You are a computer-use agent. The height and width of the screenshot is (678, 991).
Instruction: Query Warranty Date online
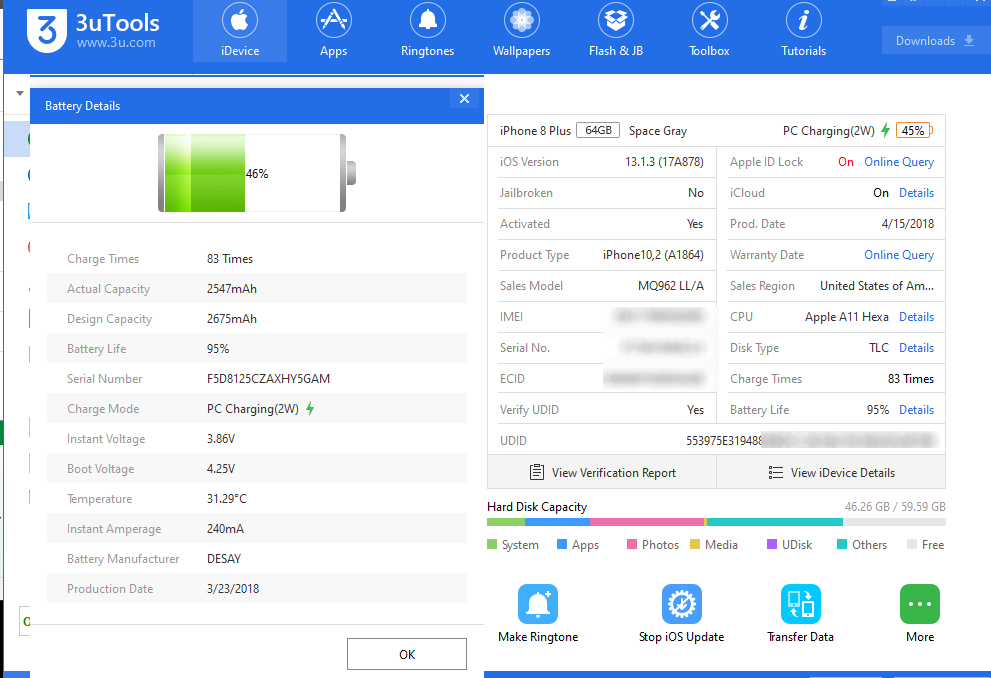click(899, 255)
